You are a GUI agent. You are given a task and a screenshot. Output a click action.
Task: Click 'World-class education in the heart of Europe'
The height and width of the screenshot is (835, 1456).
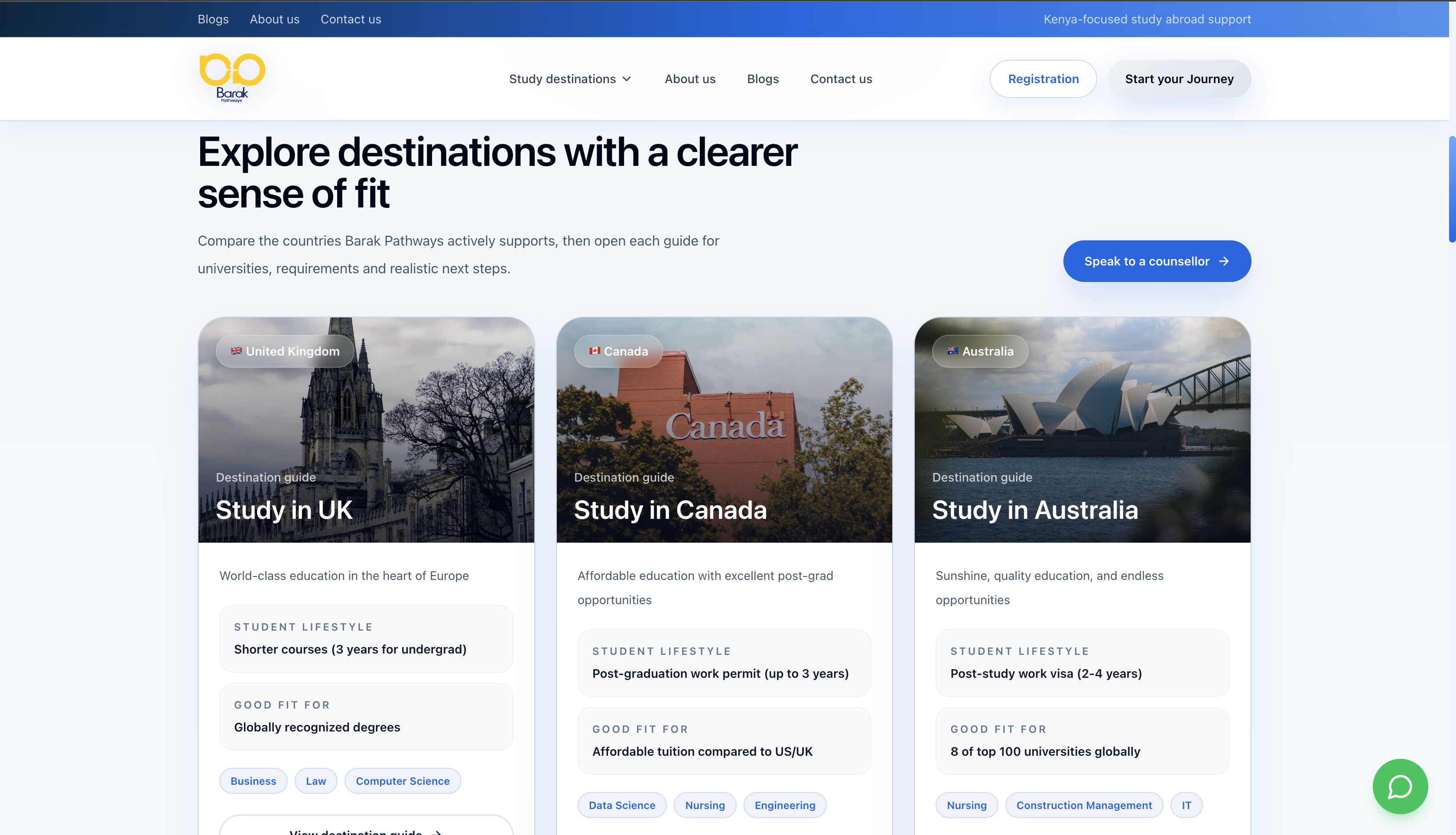click(344, 575)
